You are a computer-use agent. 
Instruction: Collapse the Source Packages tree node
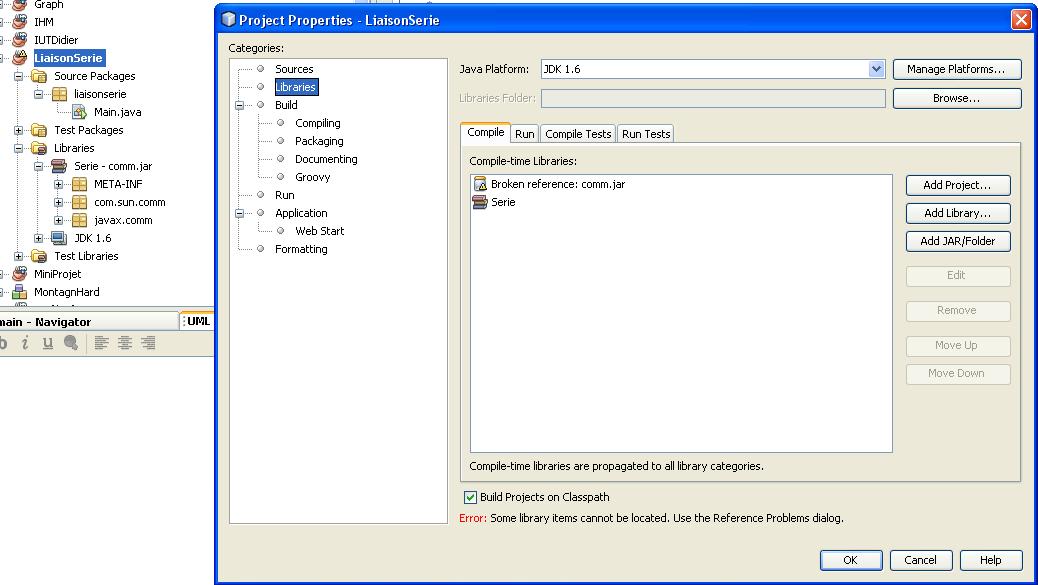[19, 76]
